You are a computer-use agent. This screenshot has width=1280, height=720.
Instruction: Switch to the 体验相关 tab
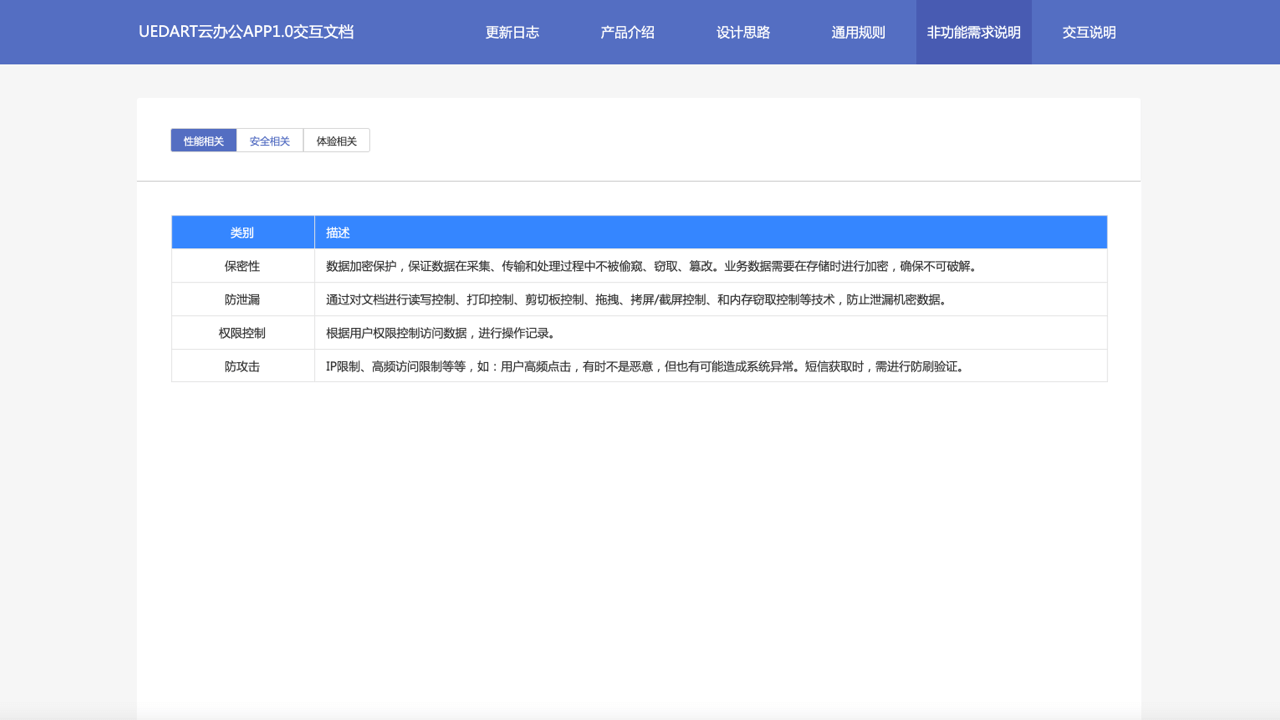pos(336,141)
